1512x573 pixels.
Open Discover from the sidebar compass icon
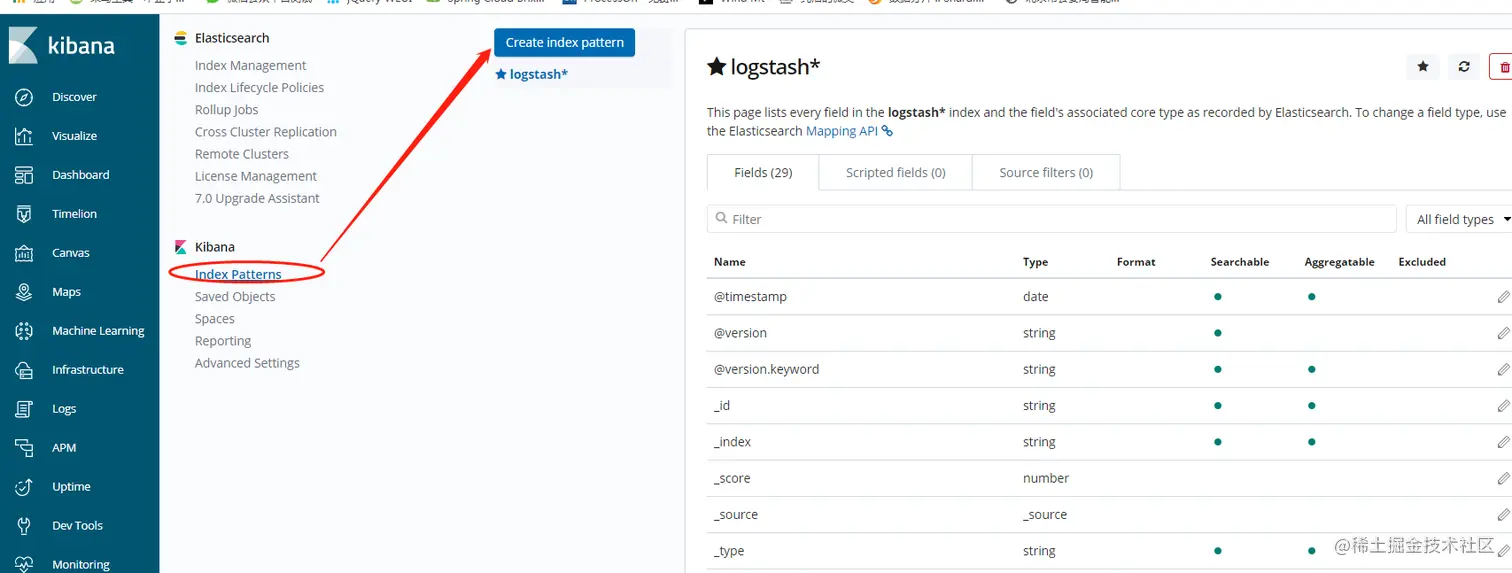(x=24, y=97)
